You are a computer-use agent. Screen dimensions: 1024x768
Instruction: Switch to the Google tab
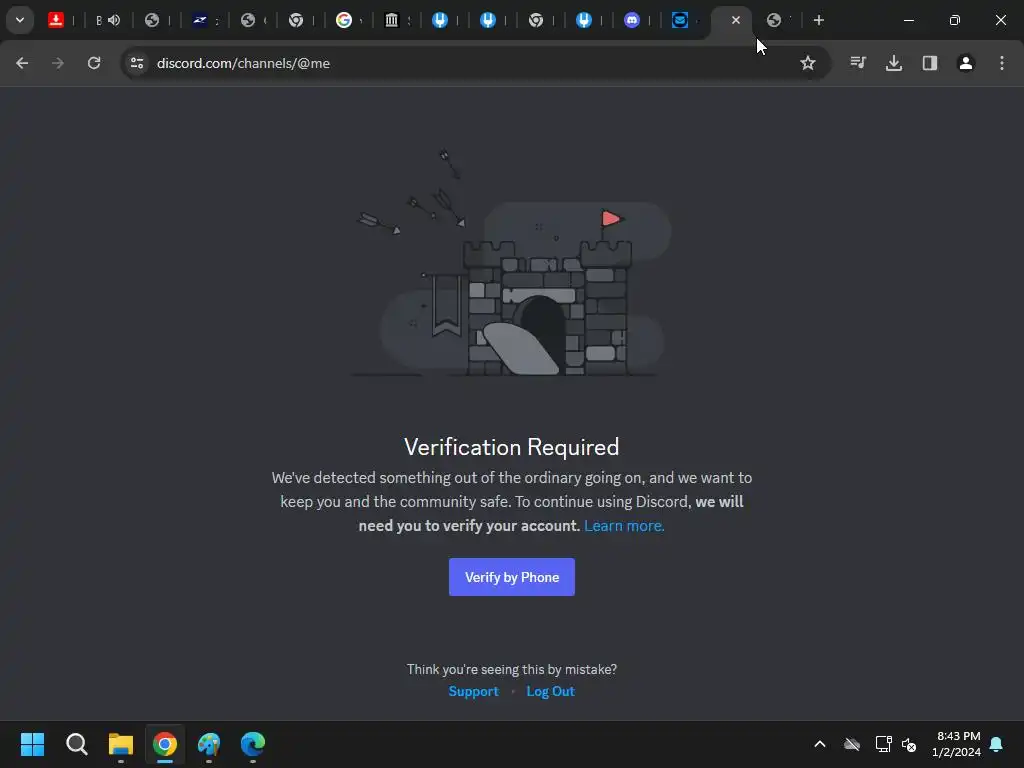click(344, 20)
